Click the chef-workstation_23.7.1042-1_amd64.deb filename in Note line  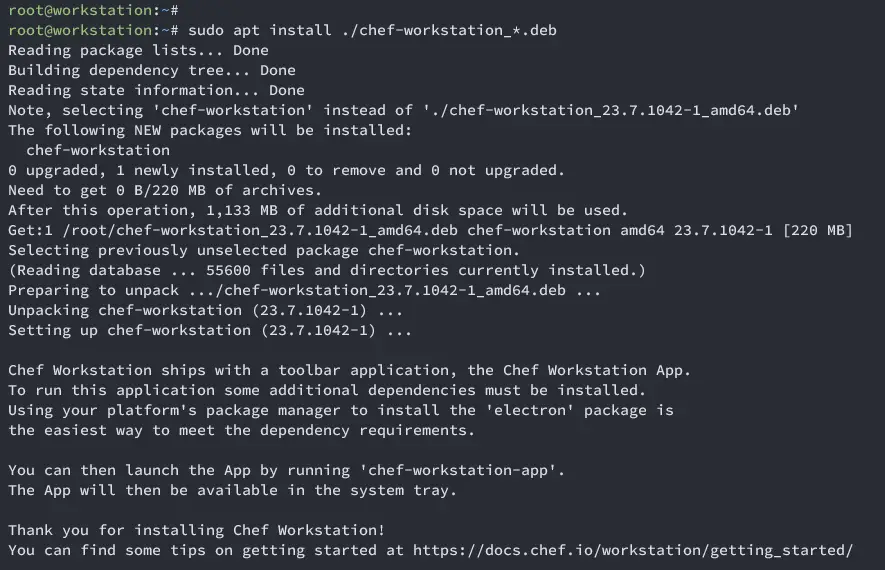610,110
